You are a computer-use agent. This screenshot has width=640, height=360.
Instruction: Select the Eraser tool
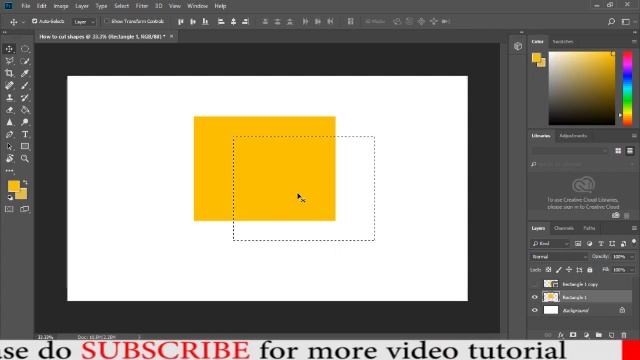[9, 110]
